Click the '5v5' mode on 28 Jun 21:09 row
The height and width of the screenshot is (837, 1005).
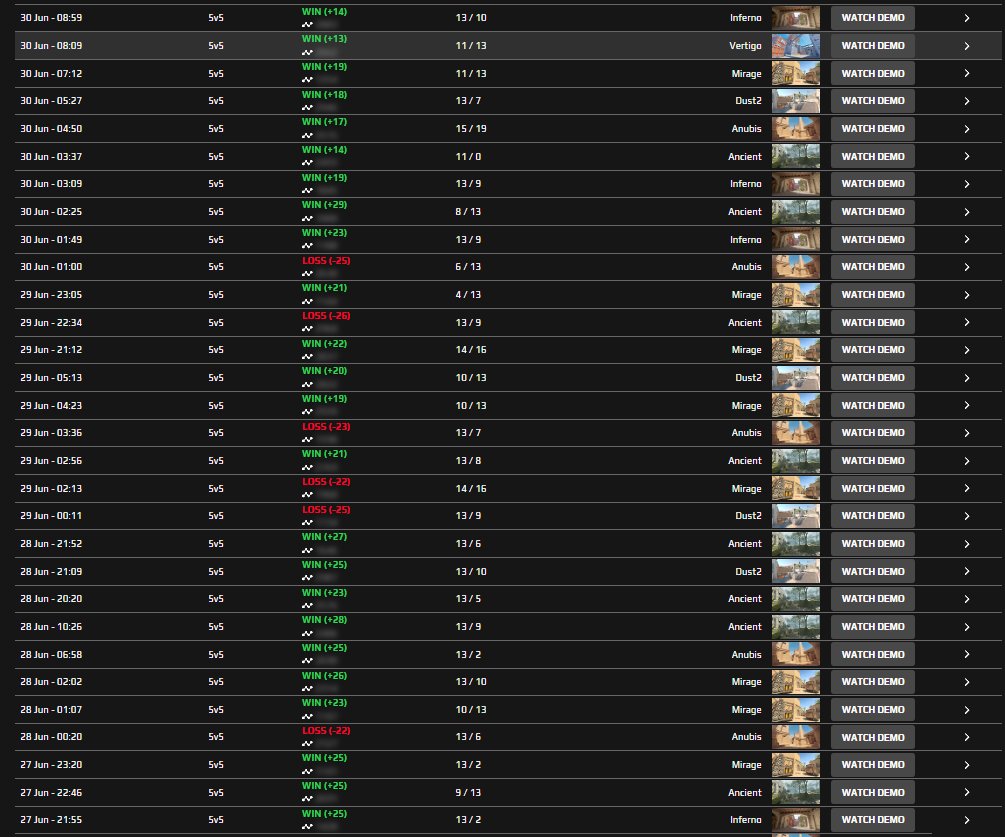(216, 572)
